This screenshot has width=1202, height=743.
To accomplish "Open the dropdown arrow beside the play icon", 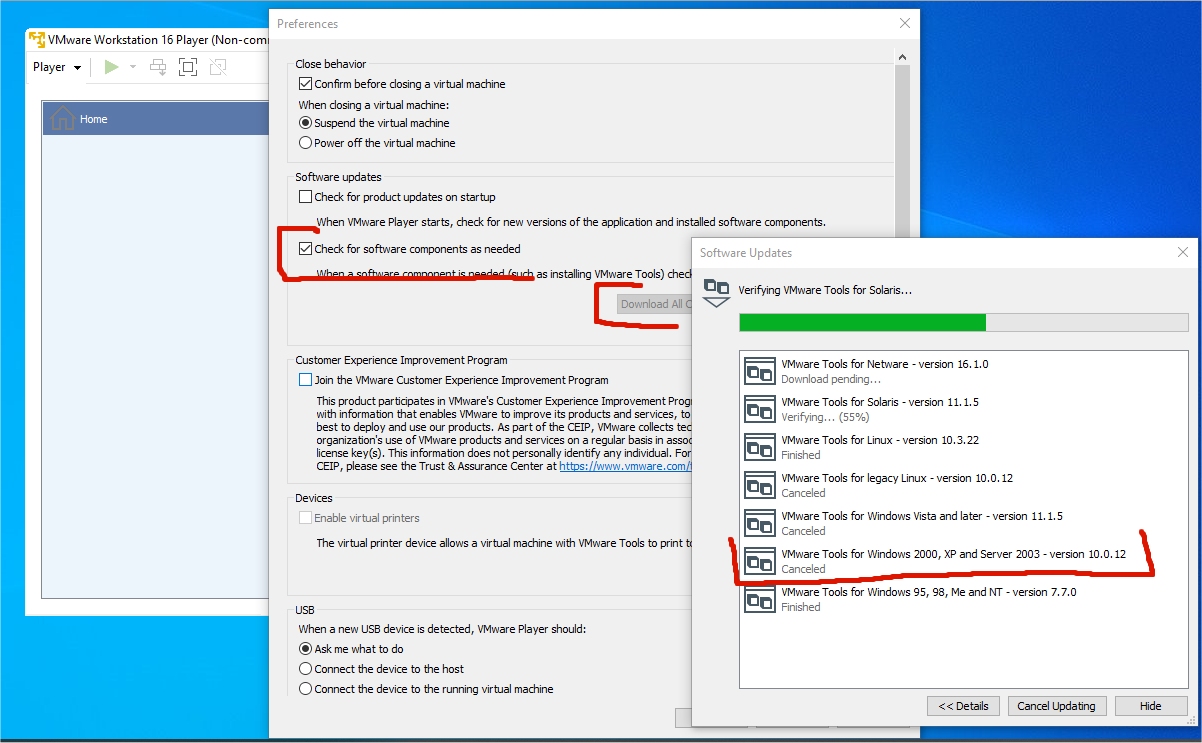I will pyautogui.click(x=132, y=68).
